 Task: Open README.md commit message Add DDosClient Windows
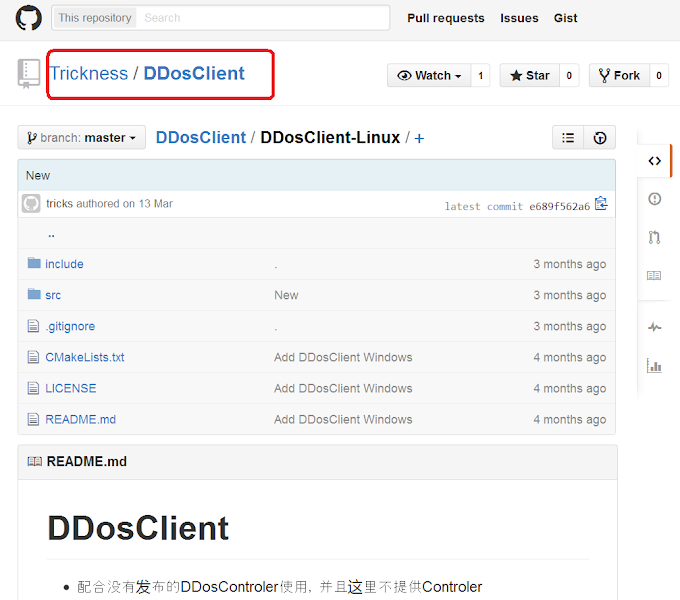(x=343, y=419)
